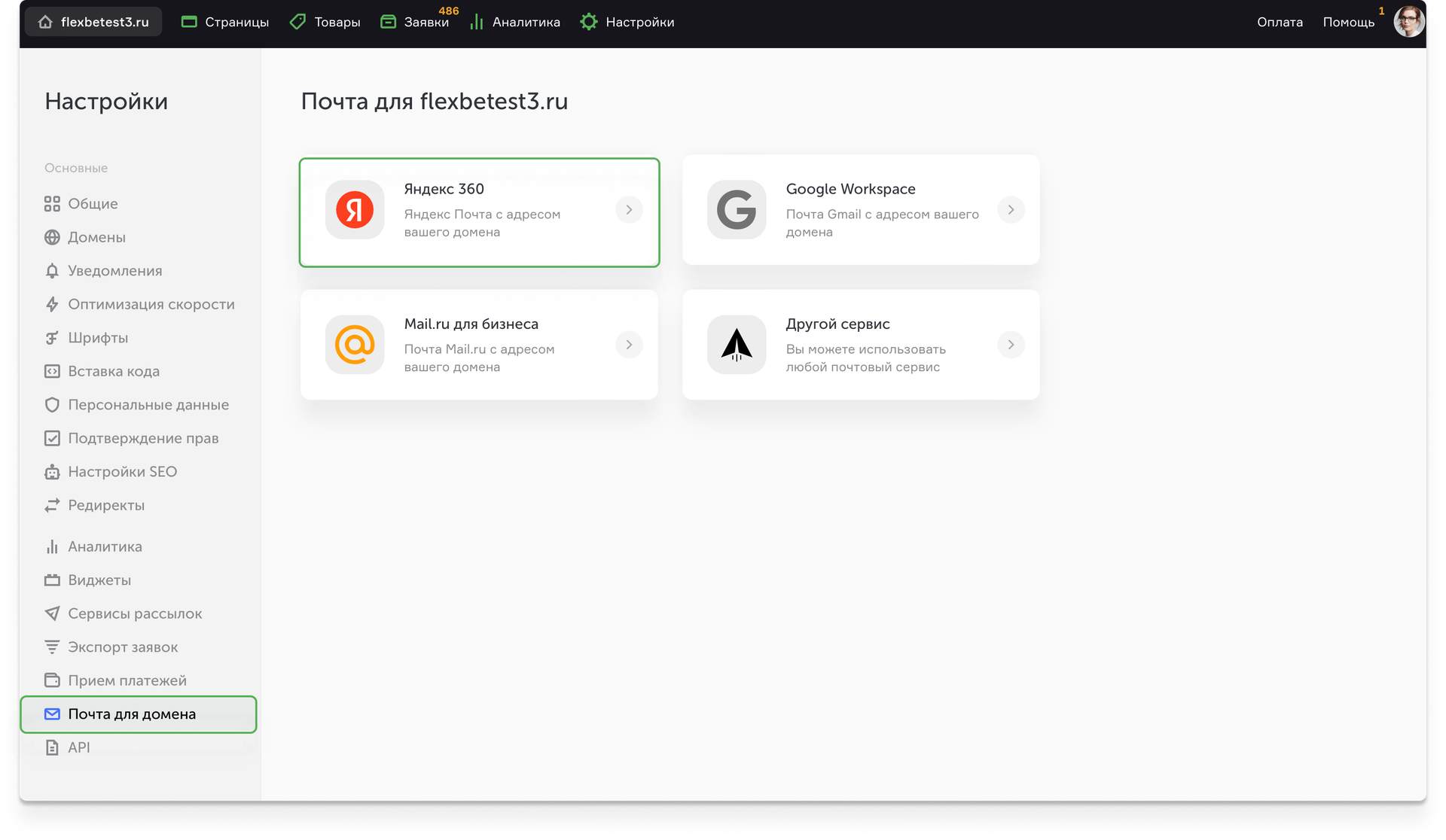Click the home icon next to flexbetest3.ru

click(x=45, y=21)
